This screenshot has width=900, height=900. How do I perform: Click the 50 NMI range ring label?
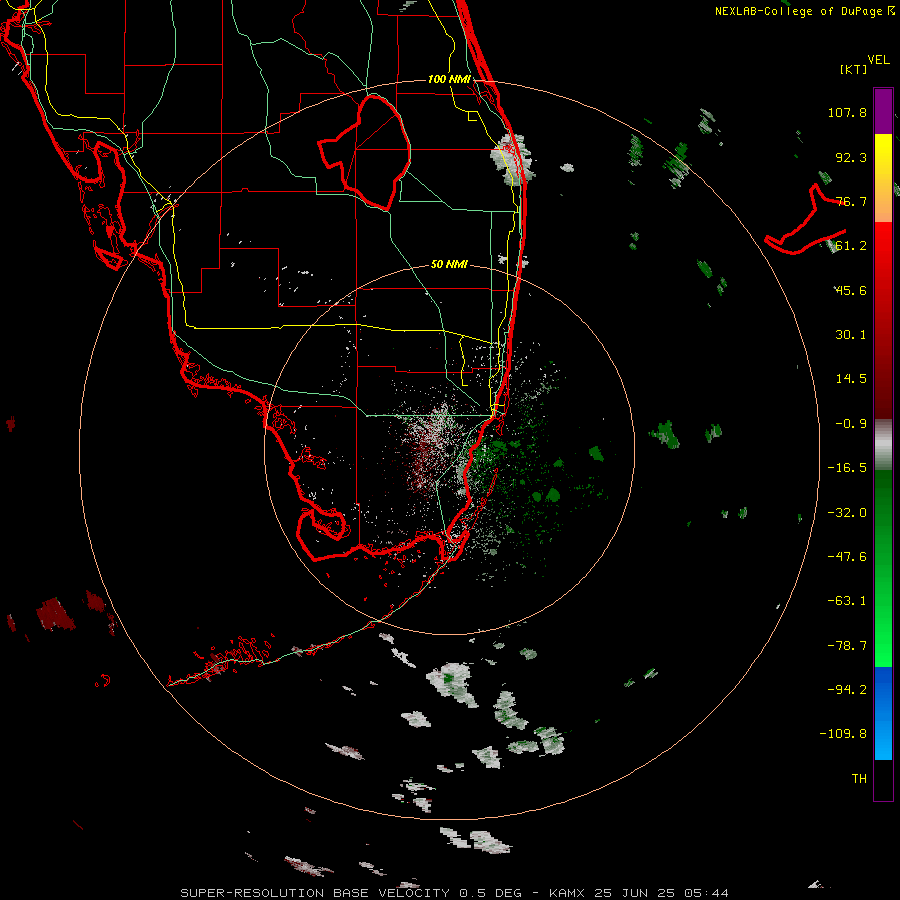pos(449,265)
